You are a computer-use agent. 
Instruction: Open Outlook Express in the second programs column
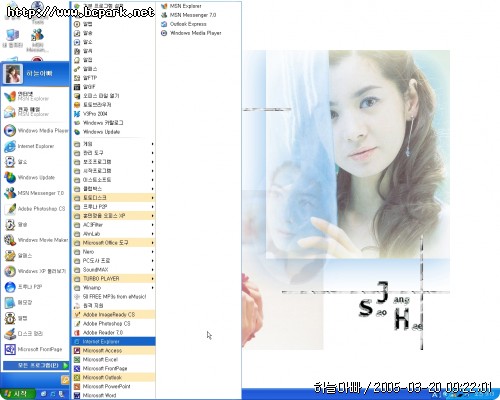199,24
